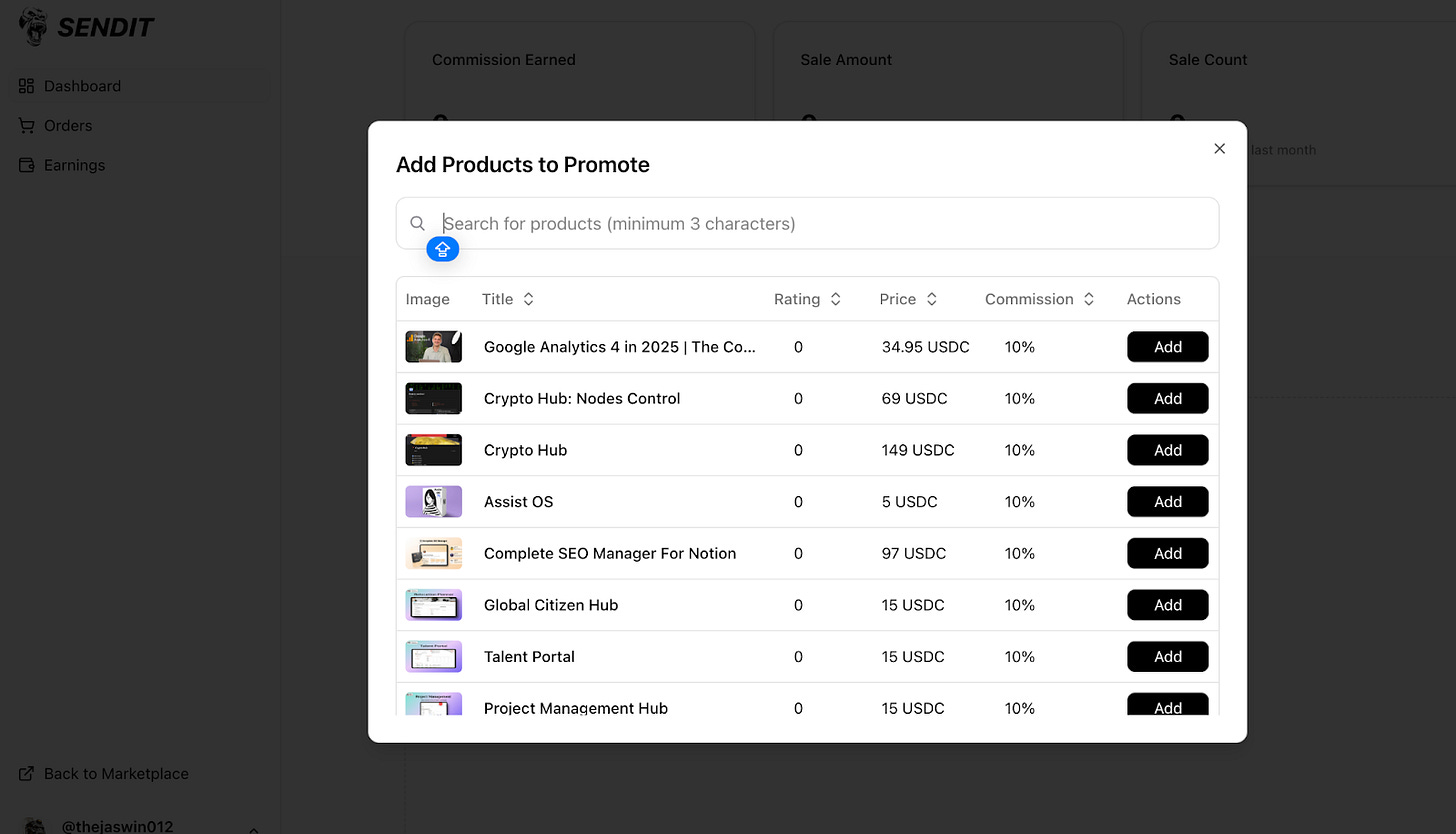The image size is (1456, 834).
Task: Click the Global Citizen Hub title
Action: [x=551, y=605]
